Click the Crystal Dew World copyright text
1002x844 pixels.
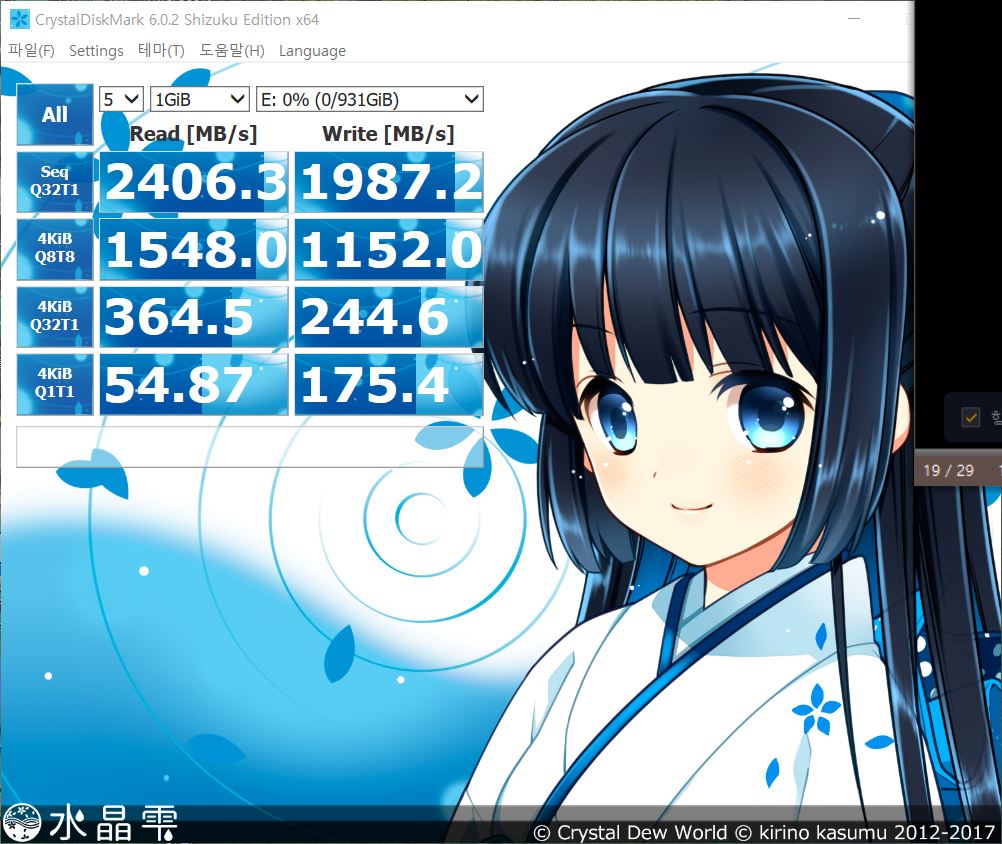point(764,832)
